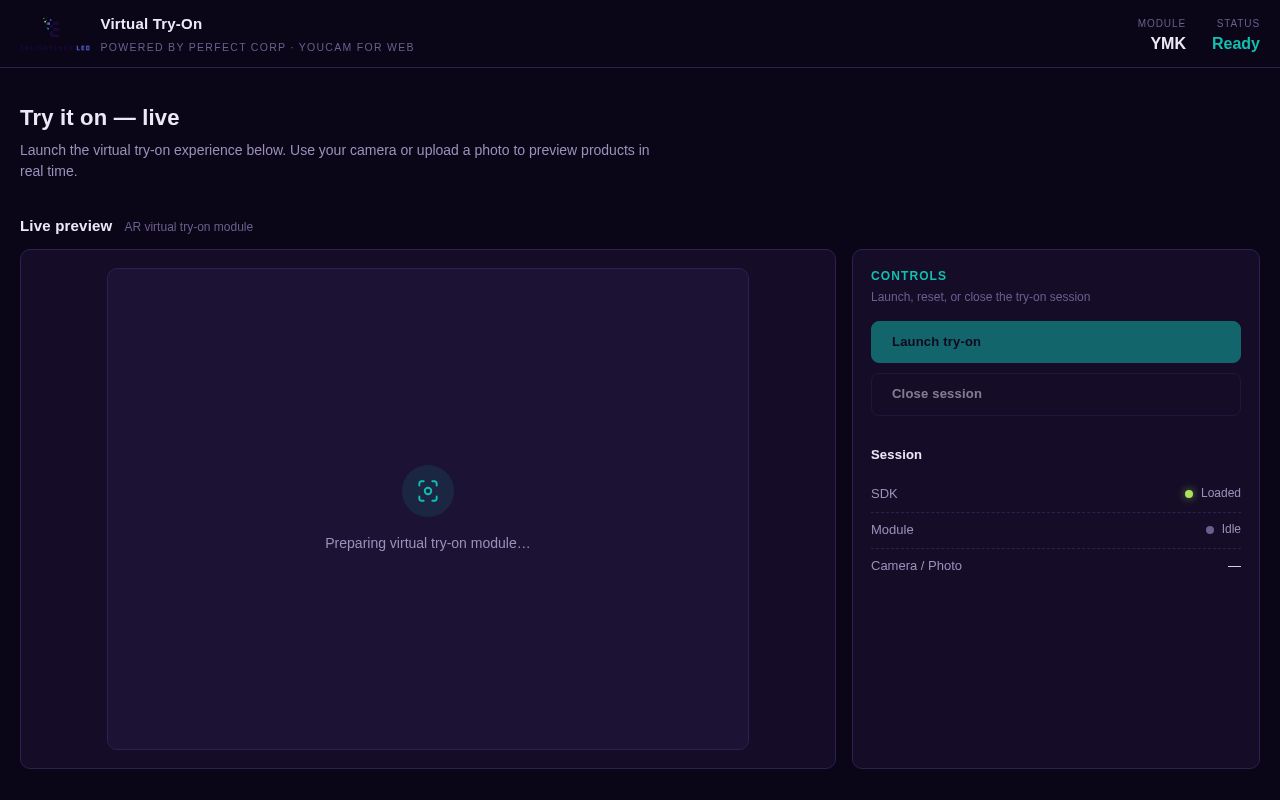Image resolution: width=1280 pixels, height=800 pixels.
Task: Click the Session section heading
Action: tap(896, 455)
